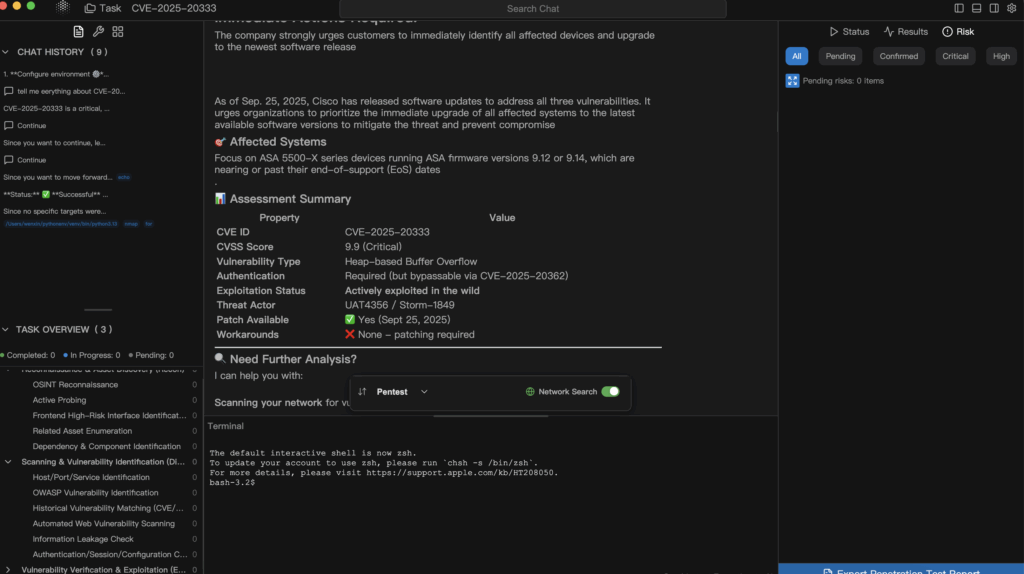Collapse the Scanning & Vulnerability Identification group
This screenshot has width=1024, height=574.
click(x=10, y=462)
